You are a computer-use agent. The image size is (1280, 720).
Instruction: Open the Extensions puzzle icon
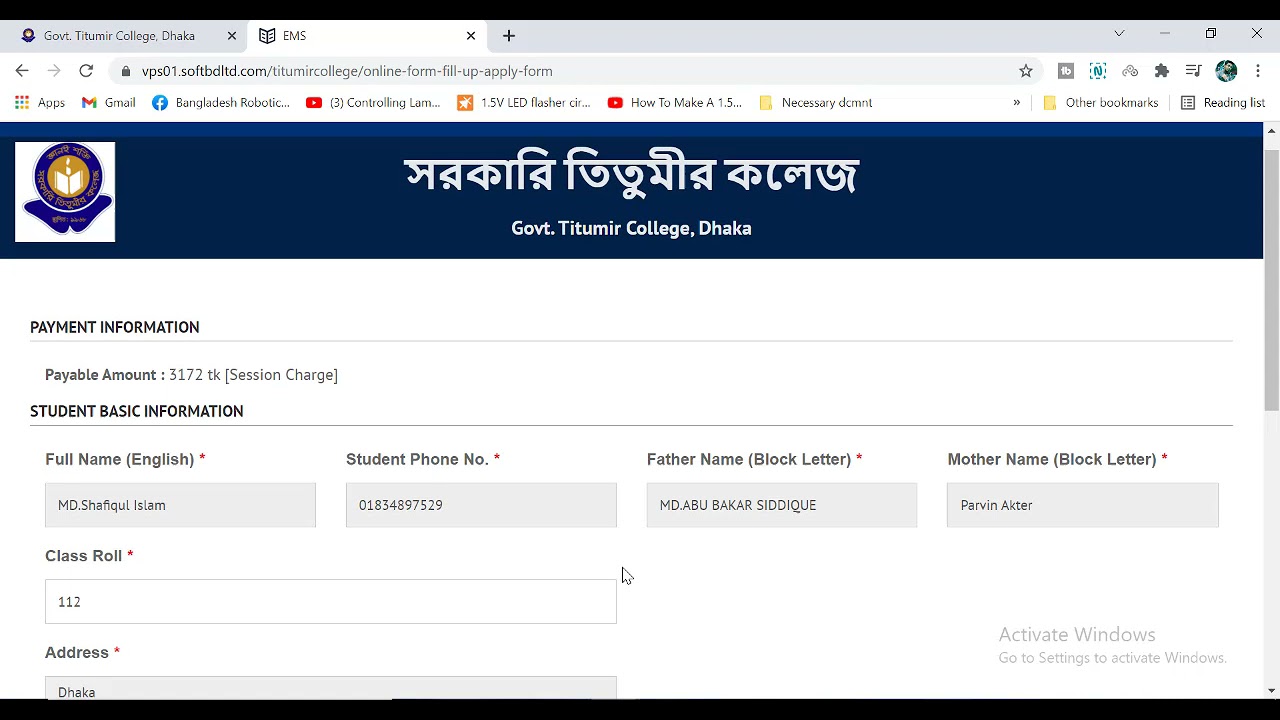(1161, 71)
